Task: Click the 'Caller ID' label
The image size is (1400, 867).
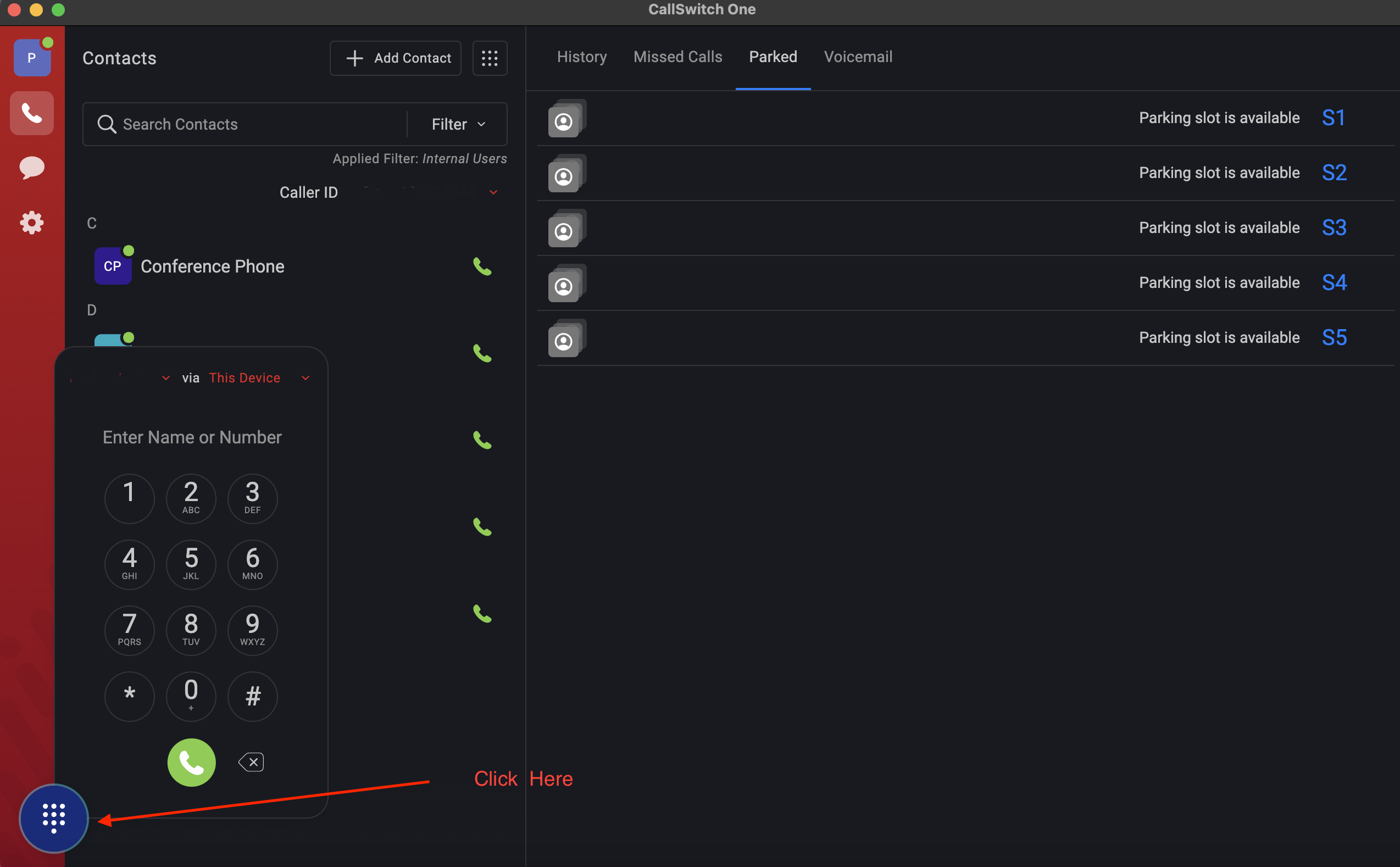Action: coord(308,193)
